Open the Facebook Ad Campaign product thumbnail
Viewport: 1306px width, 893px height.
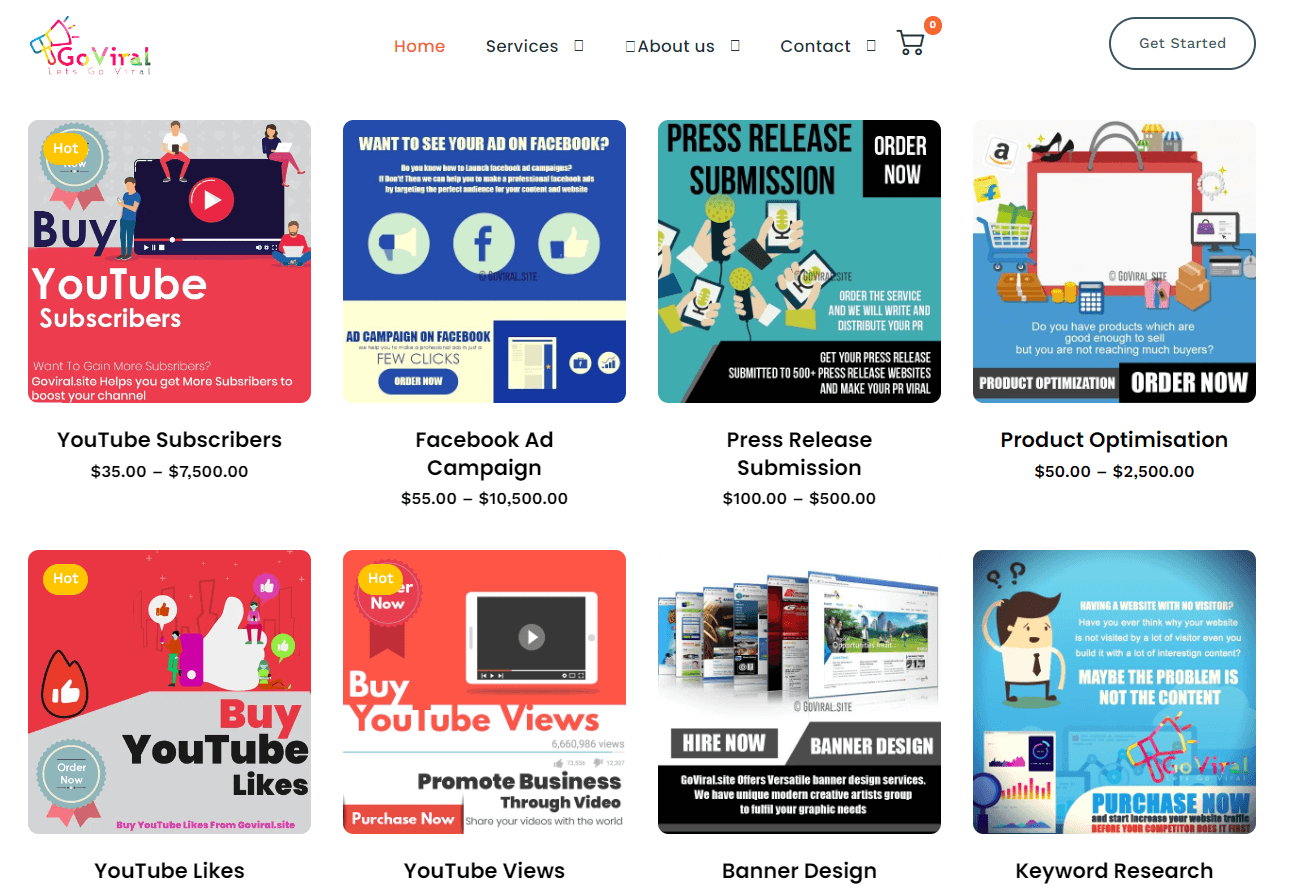pyautogui.click(x=484, y=261)
